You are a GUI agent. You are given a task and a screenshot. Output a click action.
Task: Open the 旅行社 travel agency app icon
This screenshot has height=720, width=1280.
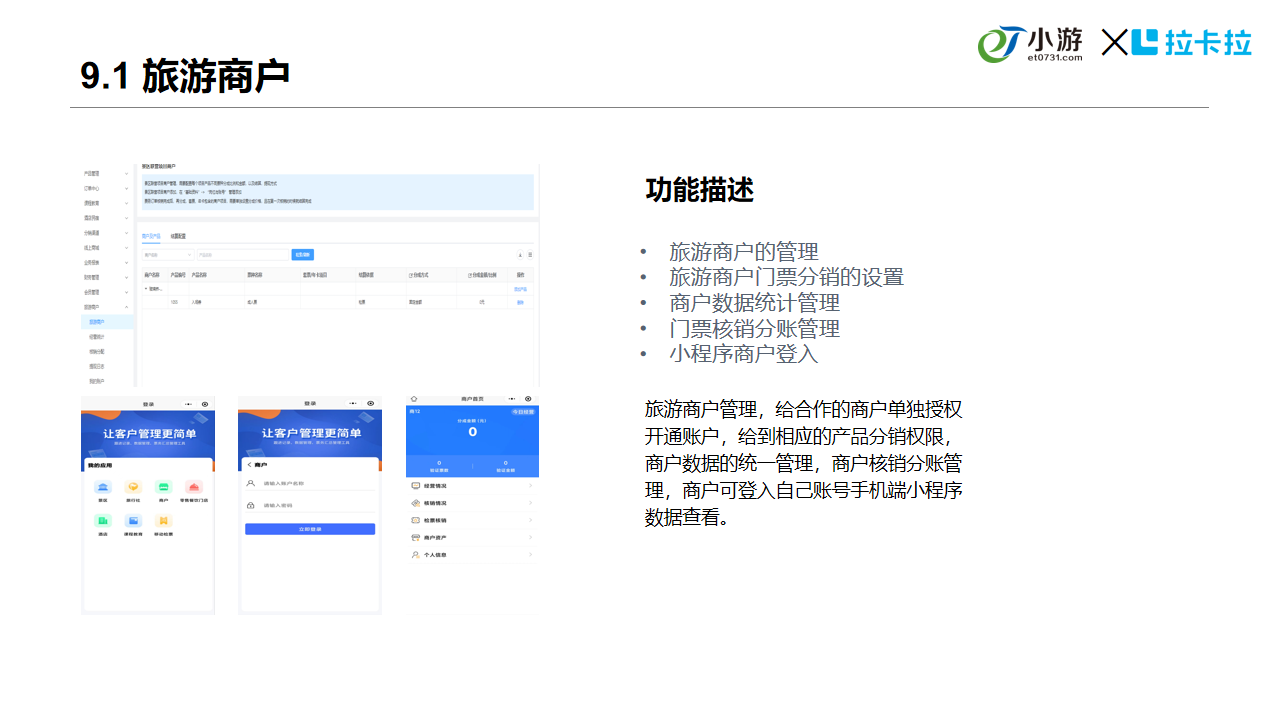(x=133, y=488)
